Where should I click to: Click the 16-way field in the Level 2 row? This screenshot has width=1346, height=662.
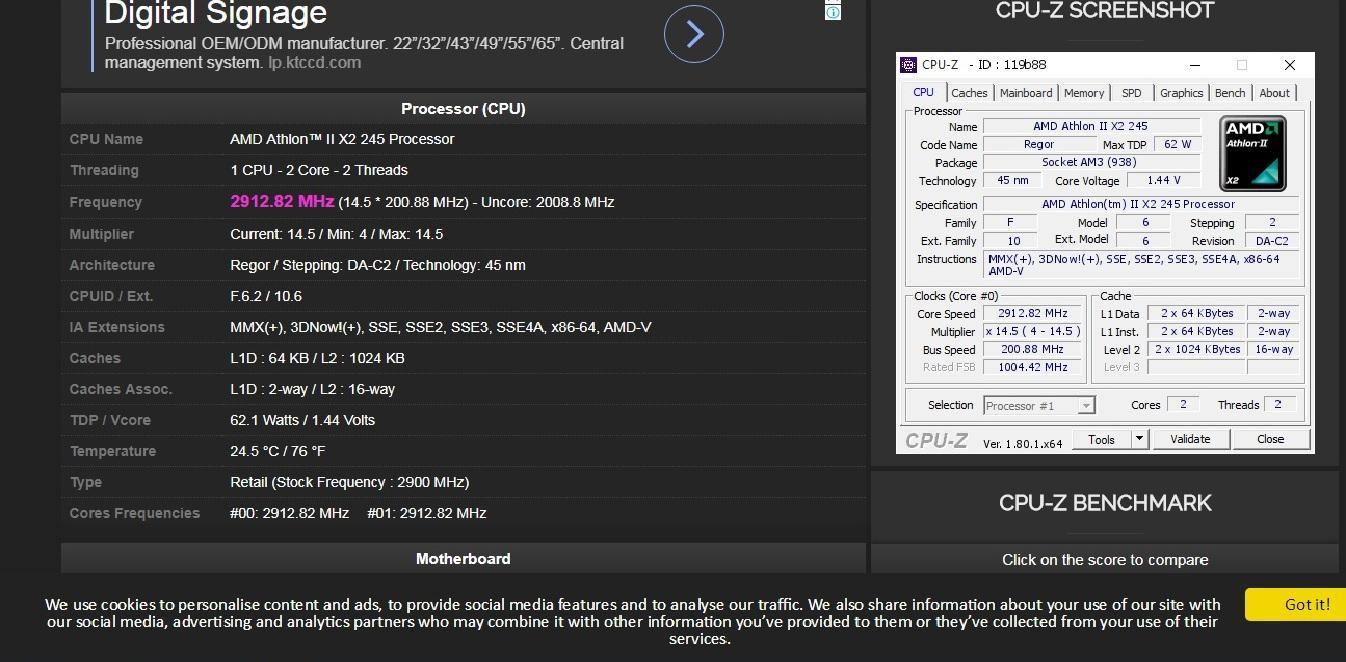click(1273, 349)
